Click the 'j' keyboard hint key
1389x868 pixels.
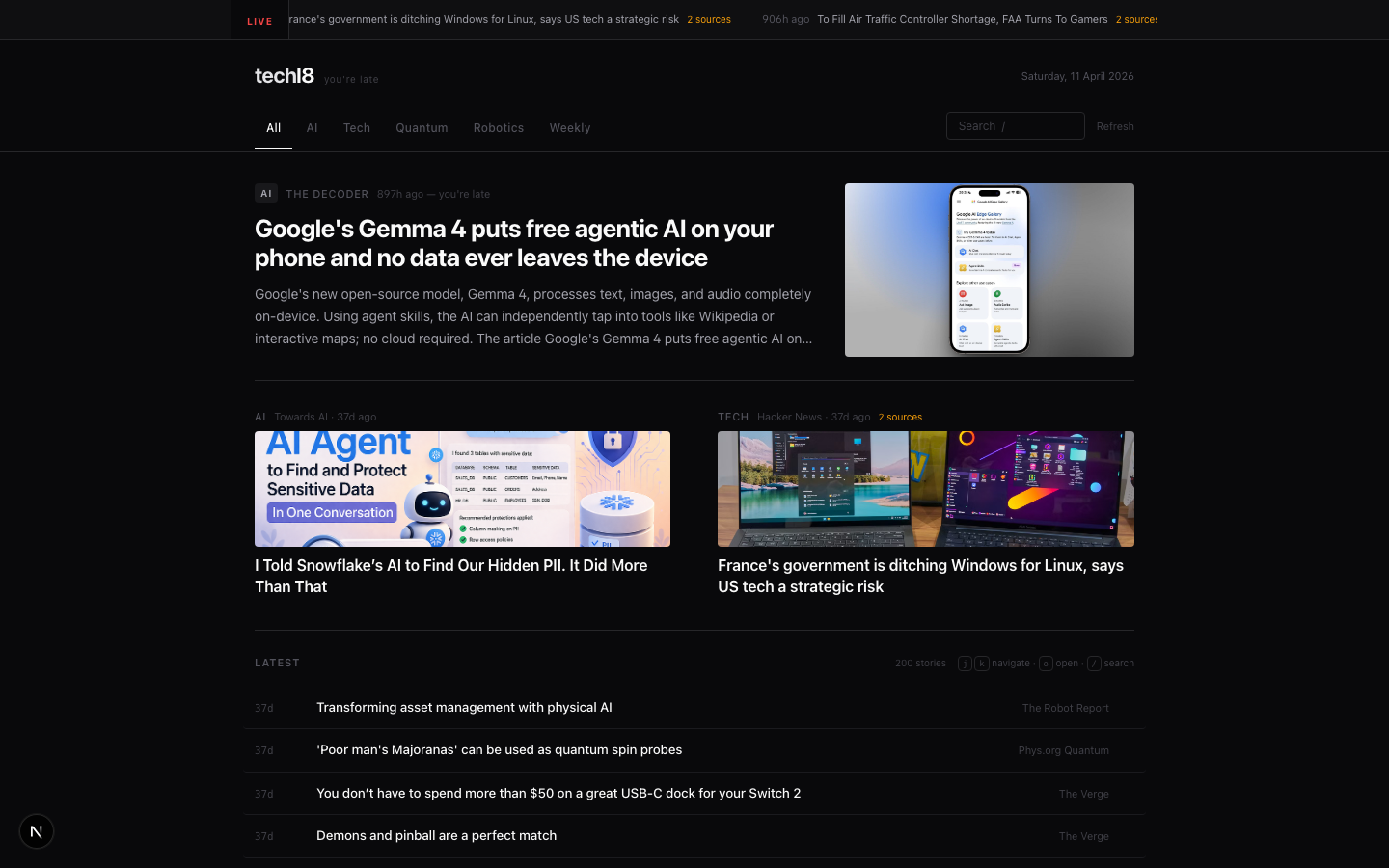tap(965, 664)
